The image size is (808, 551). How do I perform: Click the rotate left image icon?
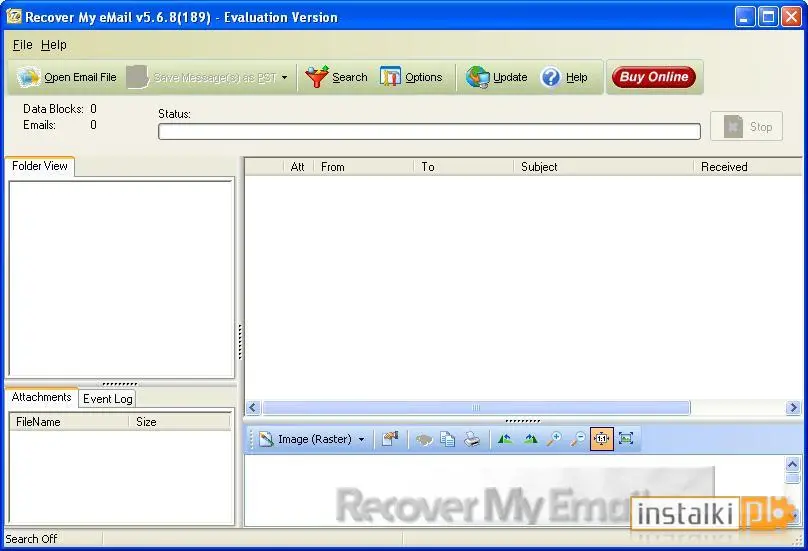click(505, 439)
